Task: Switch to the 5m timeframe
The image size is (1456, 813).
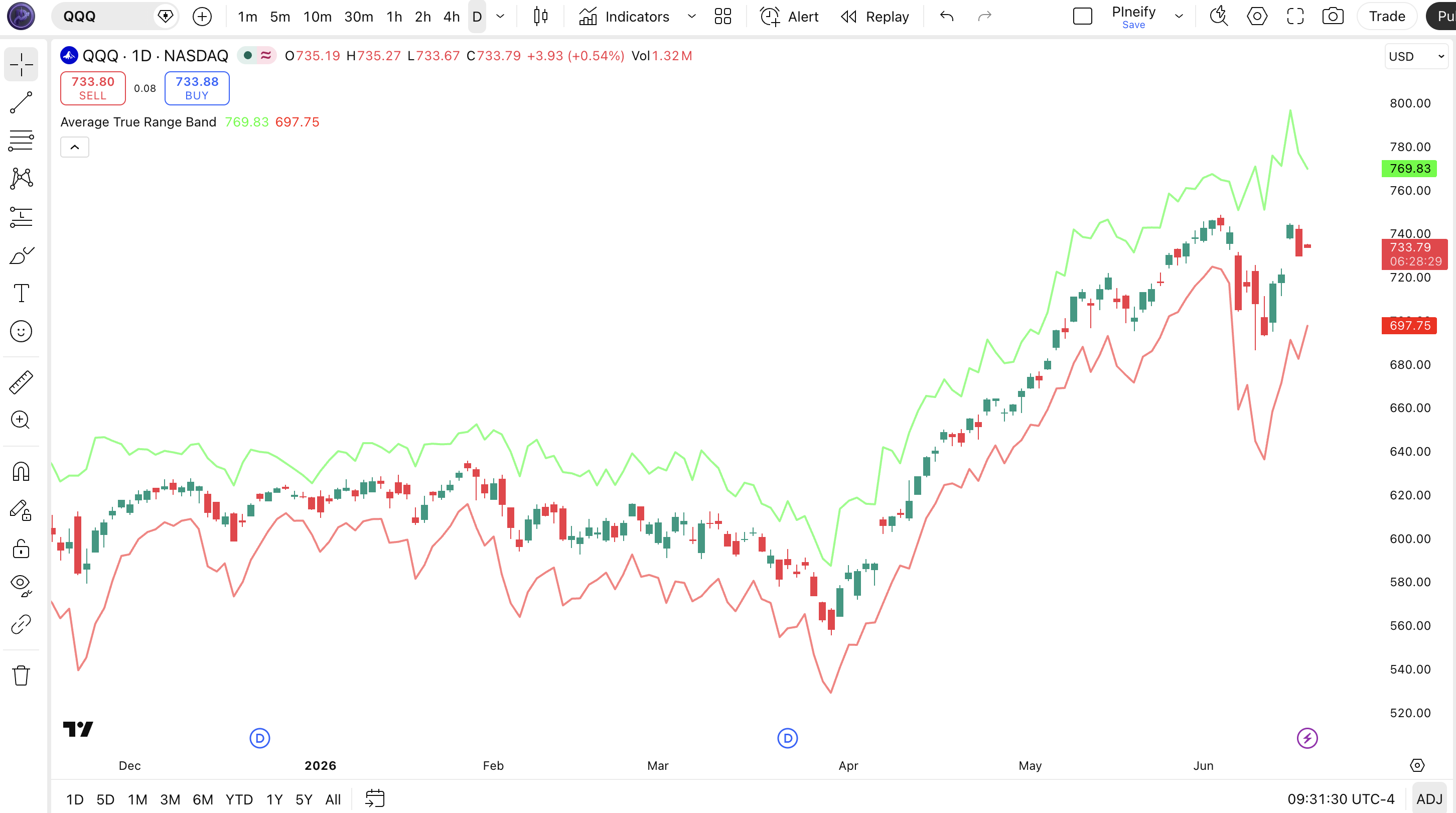Action: coord(280,17)
